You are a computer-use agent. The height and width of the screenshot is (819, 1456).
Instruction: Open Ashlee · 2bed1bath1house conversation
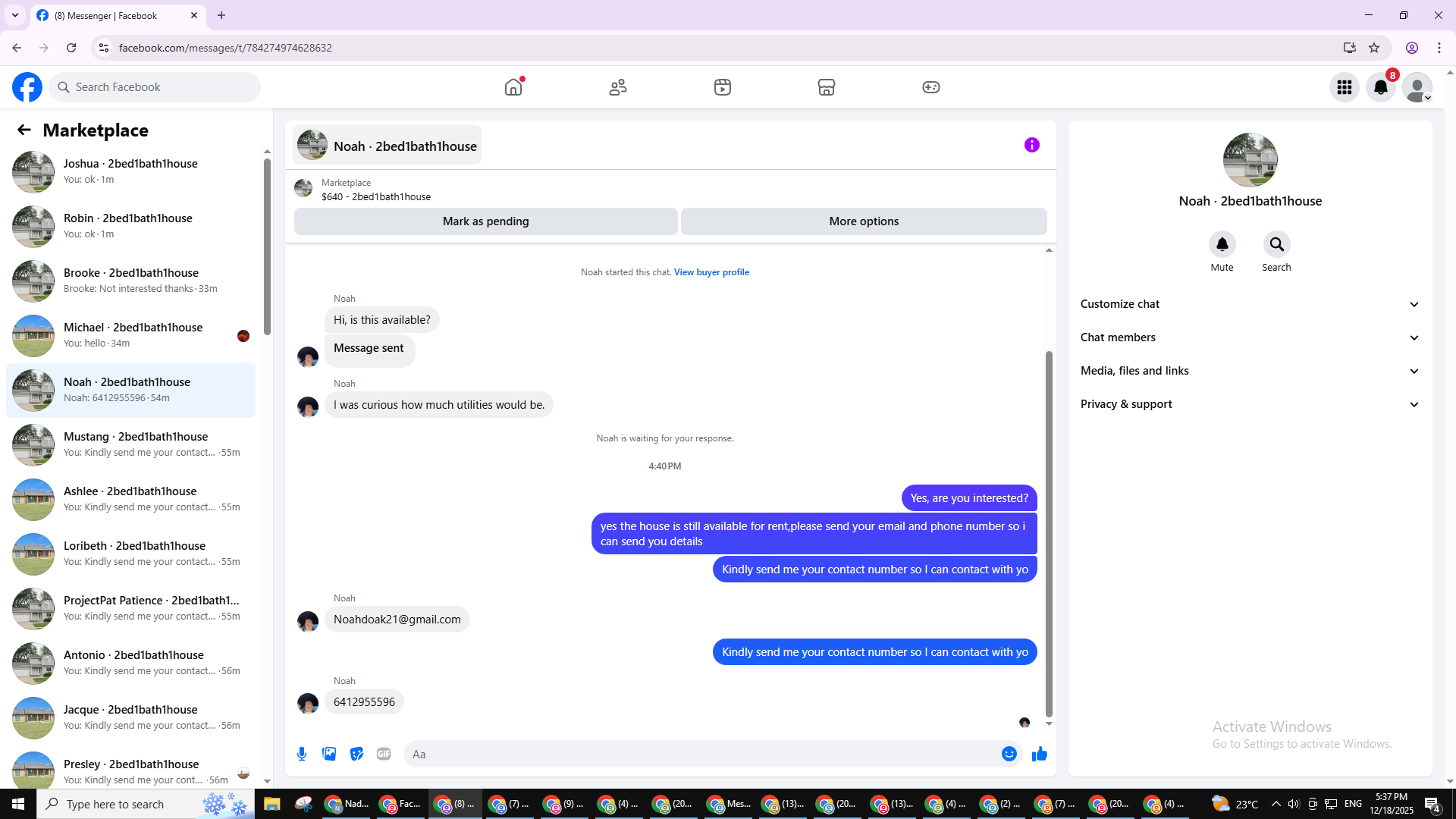click(x=131, y=499)
